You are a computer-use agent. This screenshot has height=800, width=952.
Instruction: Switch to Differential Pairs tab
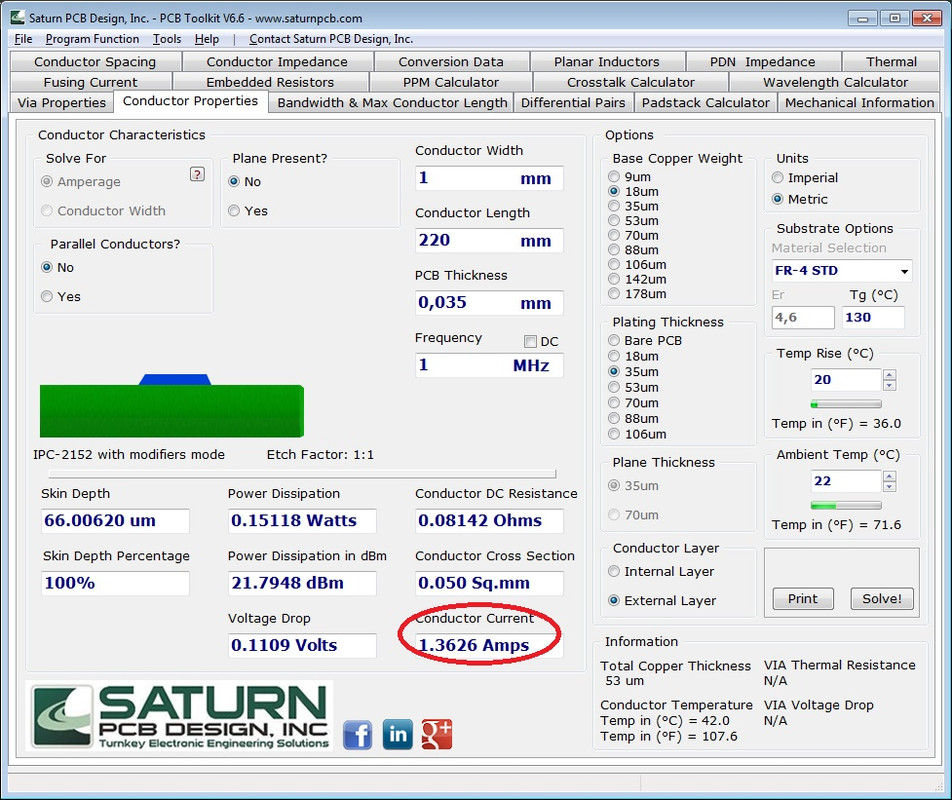point(573,103)
